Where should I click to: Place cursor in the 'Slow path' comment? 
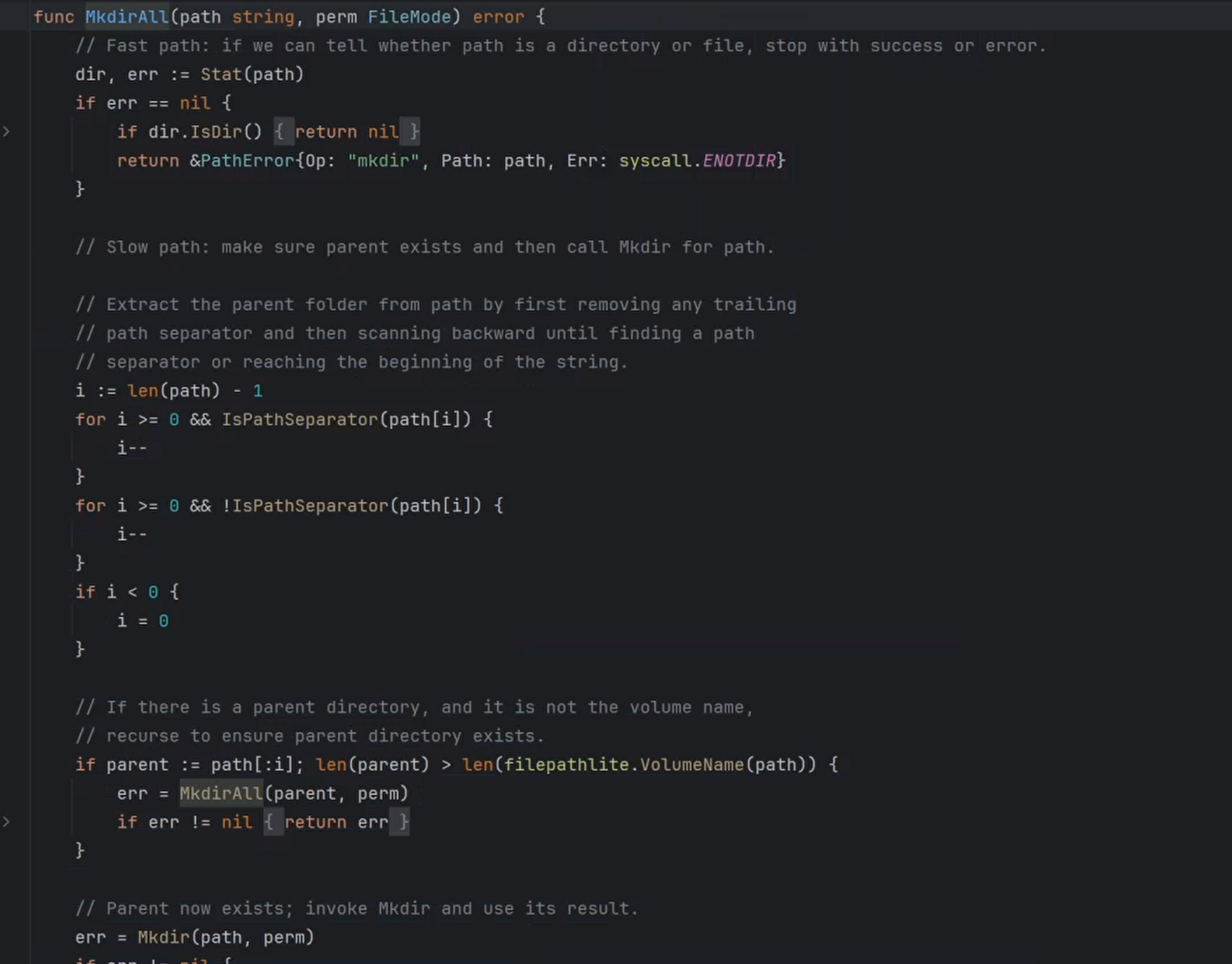point(425,248)
